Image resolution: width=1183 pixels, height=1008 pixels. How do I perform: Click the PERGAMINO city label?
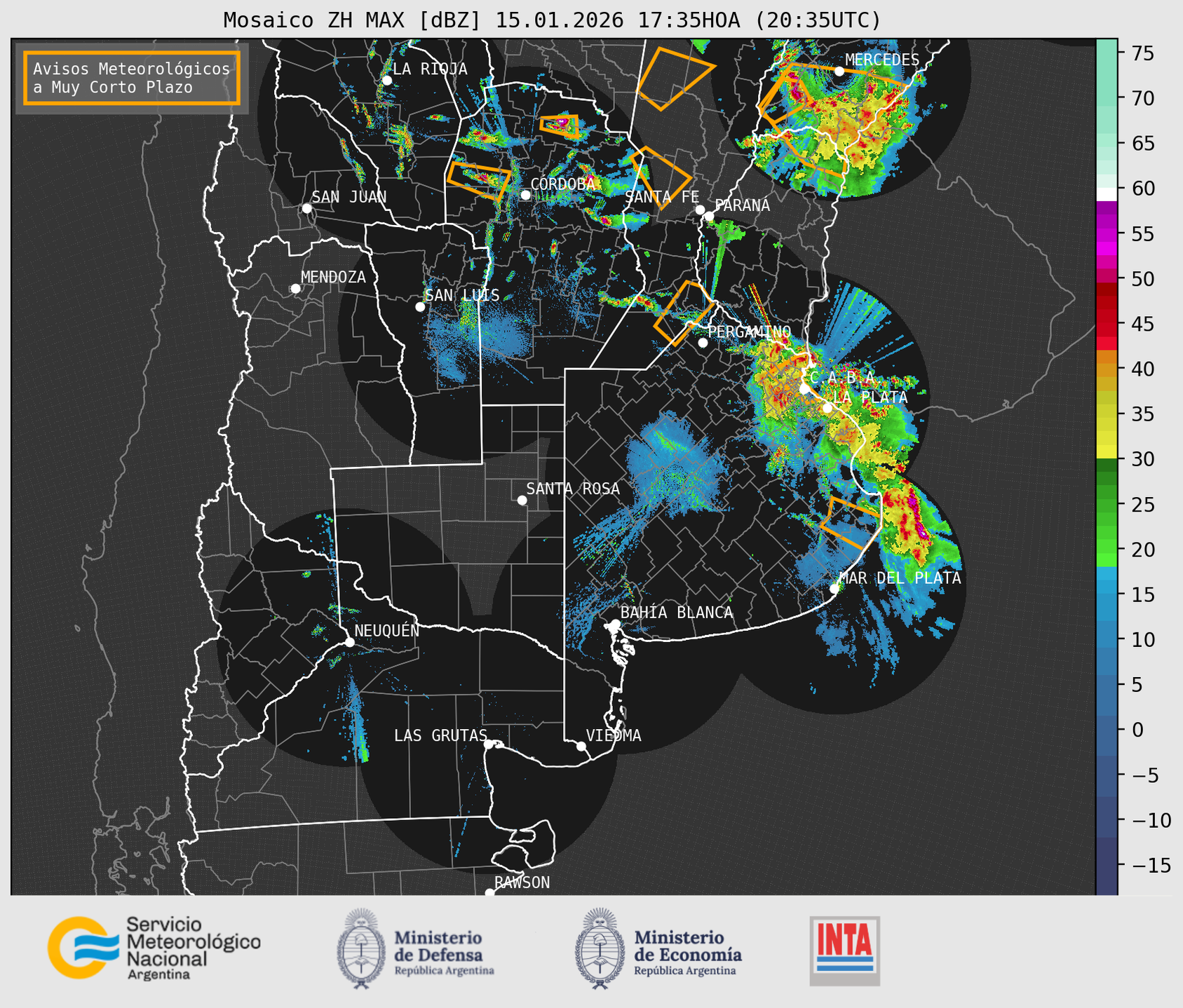[x=749, y=331]
